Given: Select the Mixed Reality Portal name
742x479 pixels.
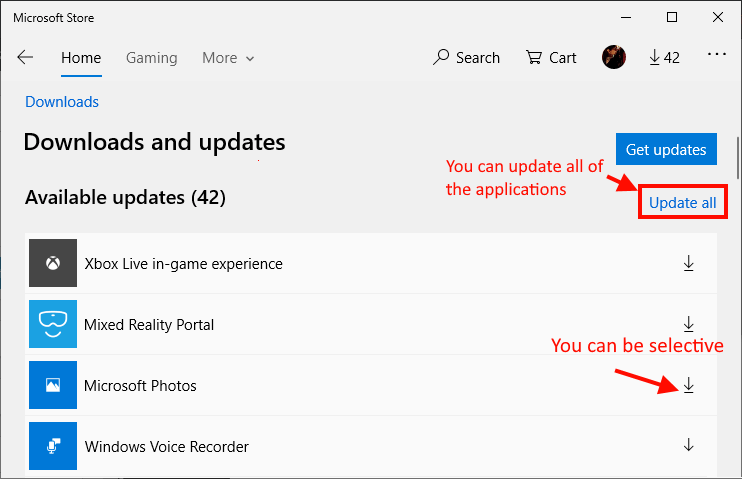Looking at the screenshot, I should (149, 325).
